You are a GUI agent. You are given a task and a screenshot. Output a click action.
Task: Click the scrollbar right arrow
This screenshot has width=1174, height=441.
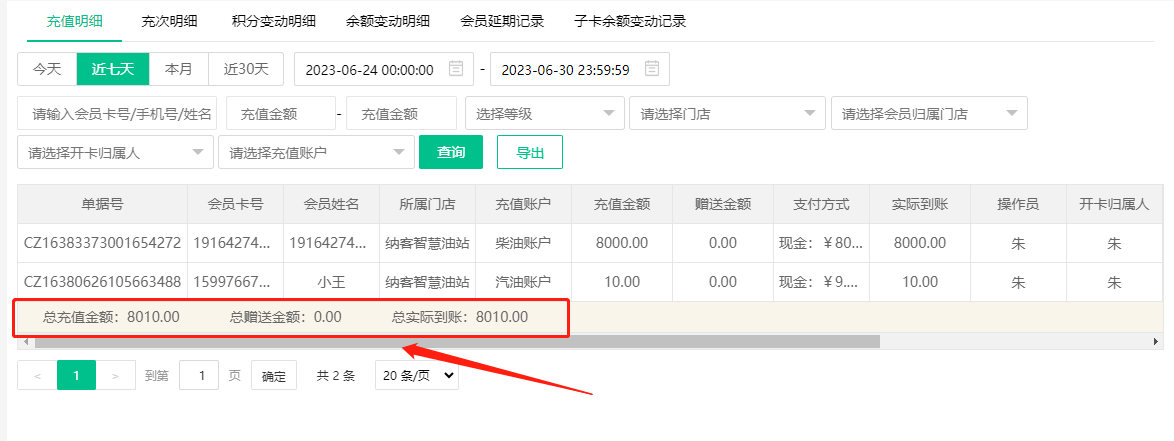(x=1156, y=342)
